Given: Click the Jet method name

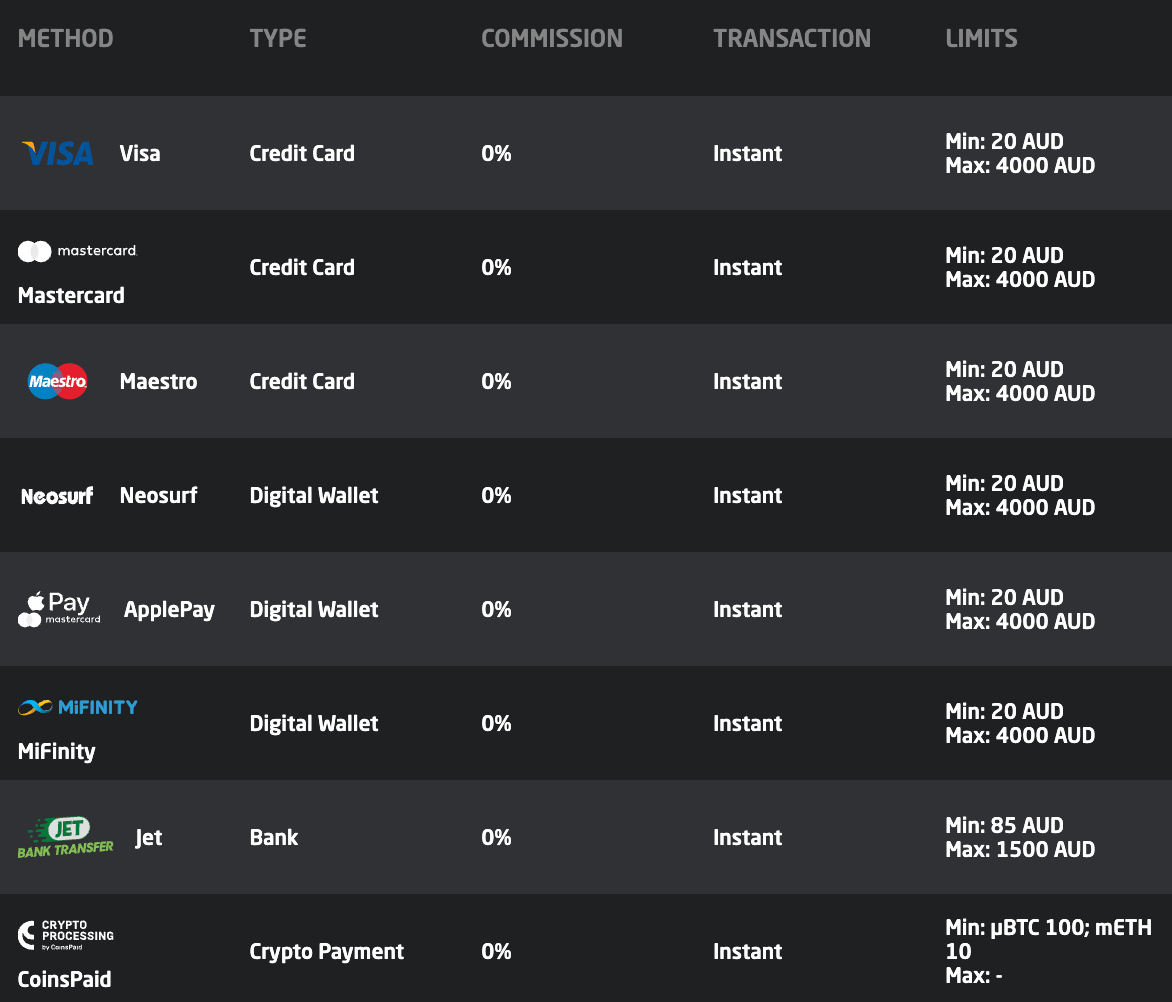Looking at the screenshot, I should tap(149, 838).
